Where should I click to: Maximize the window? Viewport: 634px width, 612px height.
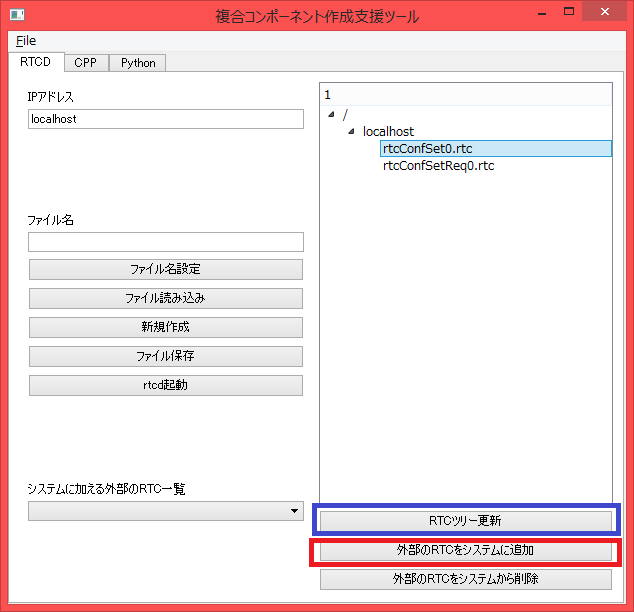569,12
